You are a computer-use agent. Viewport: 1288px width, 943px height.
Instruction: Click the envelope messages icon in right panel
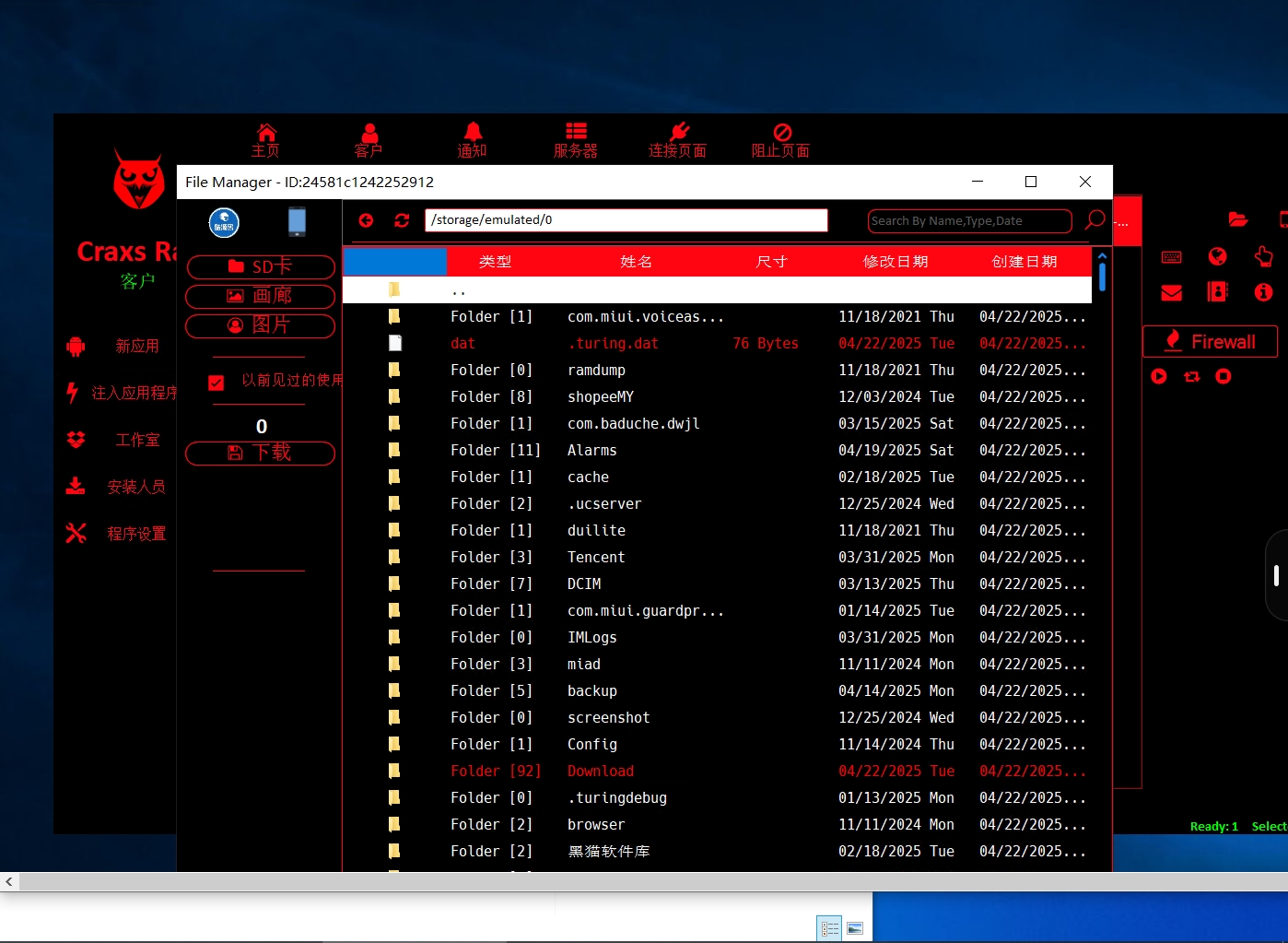pos(1172,292)
